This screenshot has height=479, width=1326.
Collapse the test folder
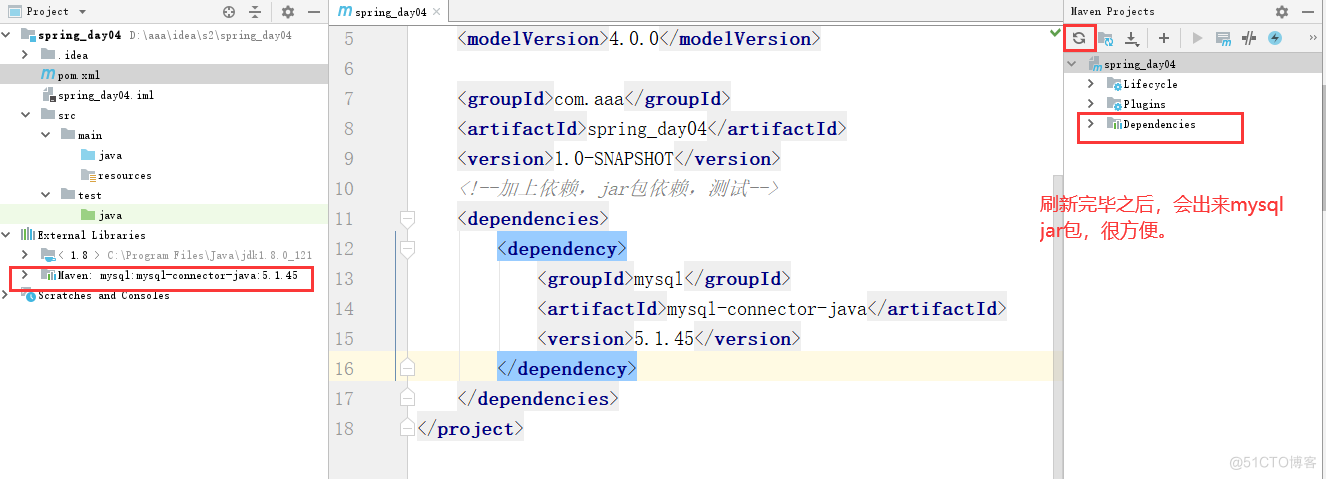pyautogui.click(x=46, y=195)
